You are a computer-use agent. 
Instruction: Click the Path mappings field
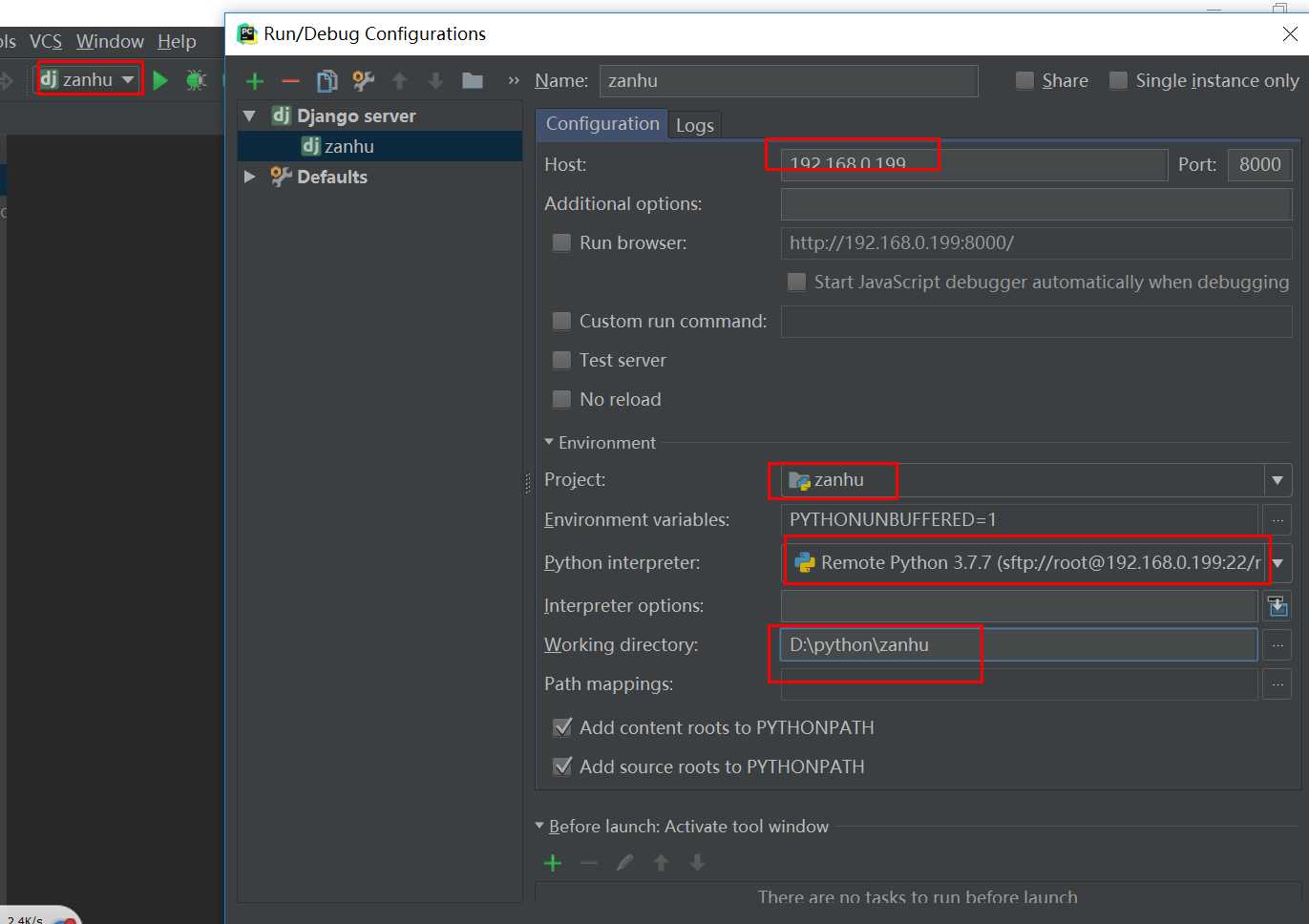coord(1019,684)
